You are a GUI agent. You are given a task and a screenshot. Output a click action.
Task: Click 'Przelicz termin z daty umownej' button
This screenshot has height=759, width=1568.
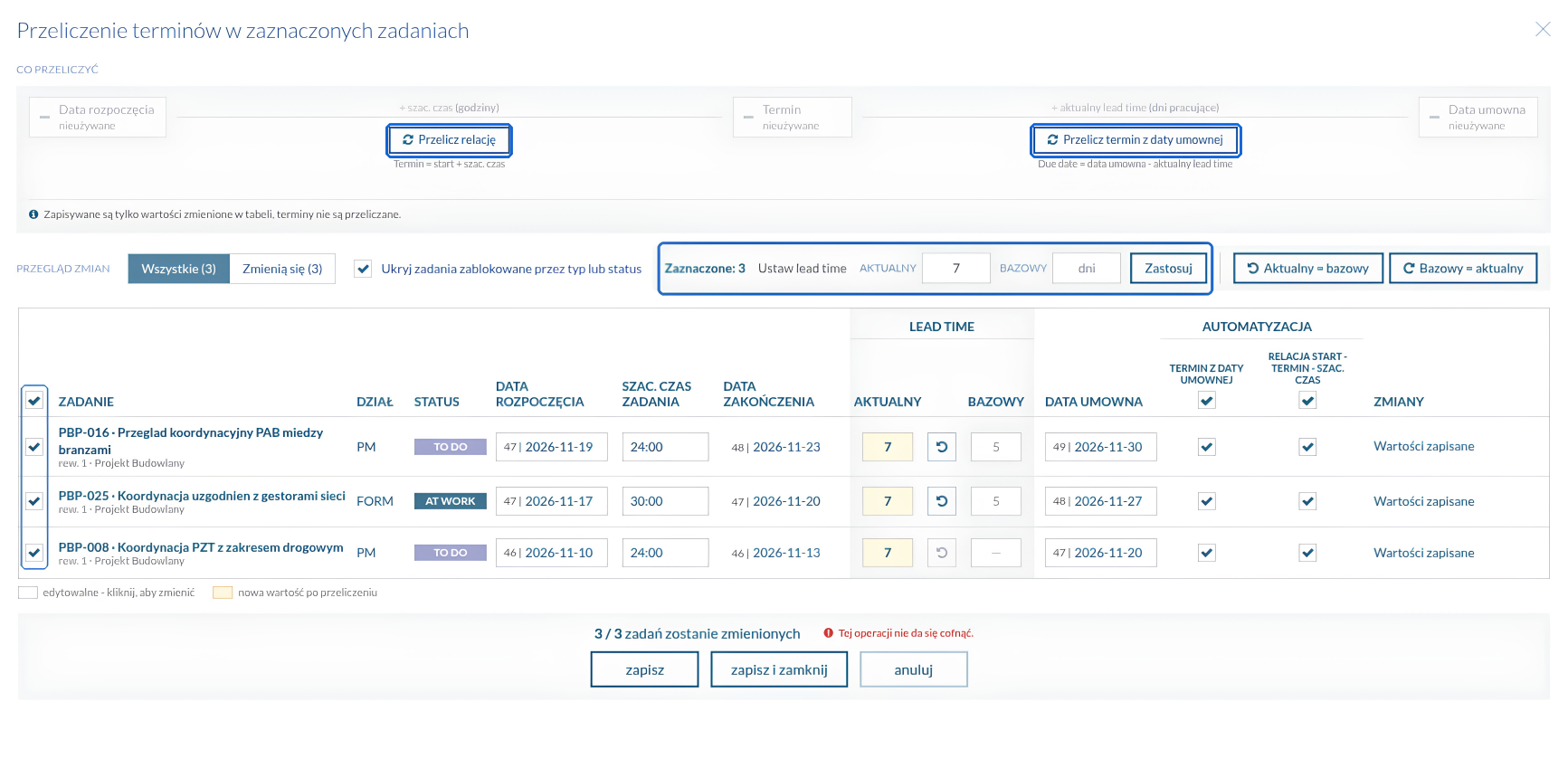(1136, 140)
